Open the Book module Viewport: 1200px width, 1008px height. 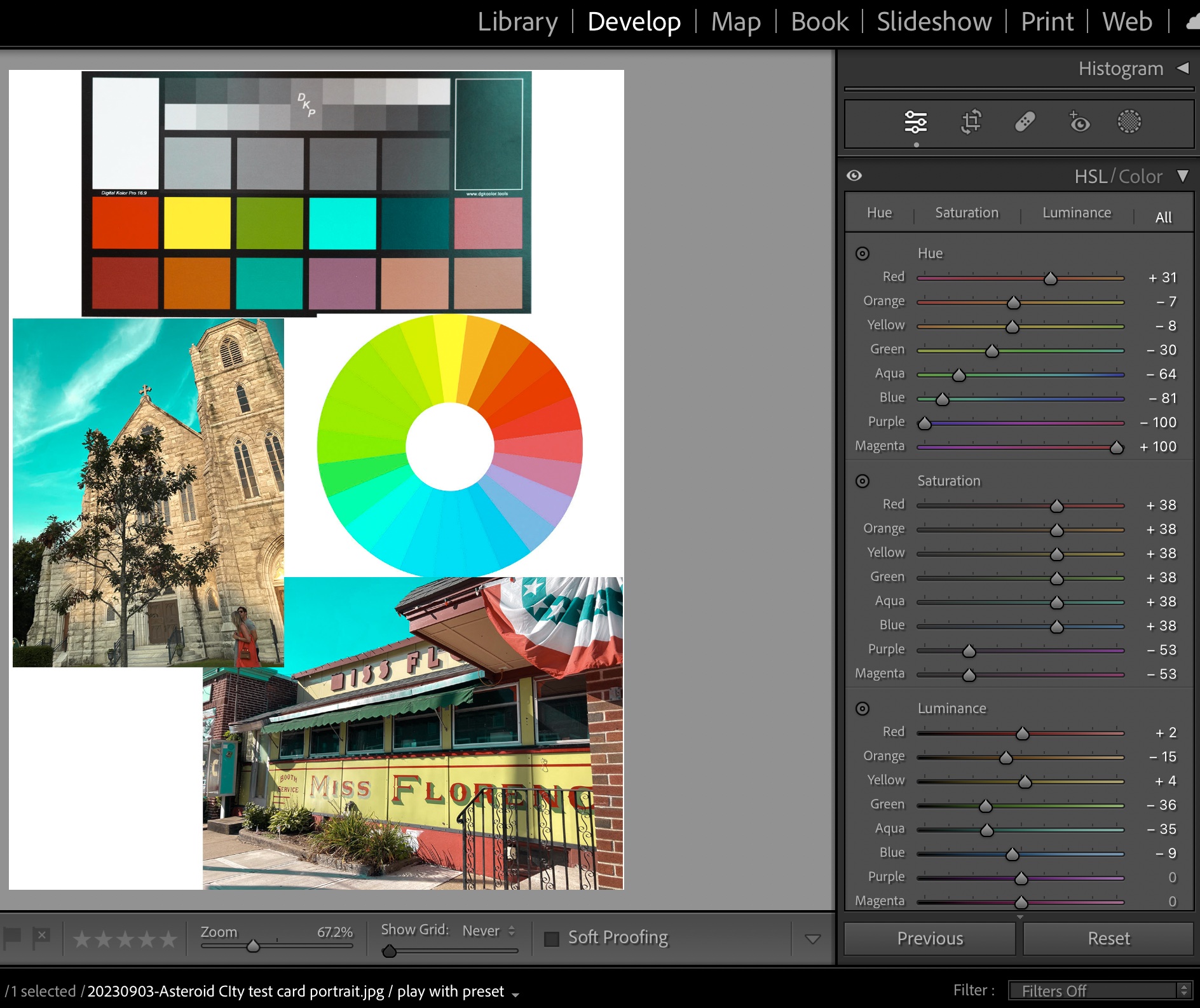[819, 22]
